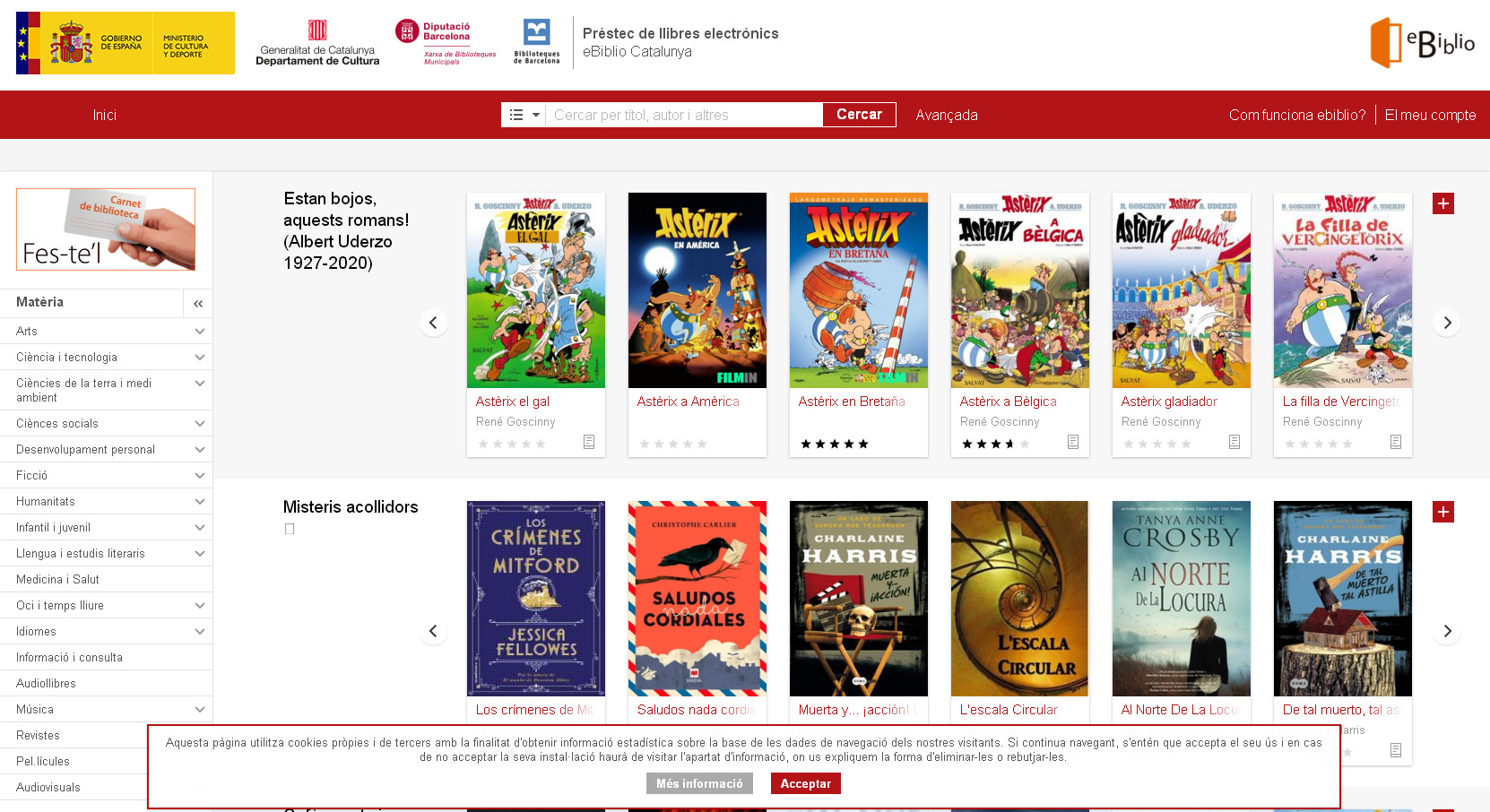
Task: Select Informació i consulta category
Action: (69, 658)
